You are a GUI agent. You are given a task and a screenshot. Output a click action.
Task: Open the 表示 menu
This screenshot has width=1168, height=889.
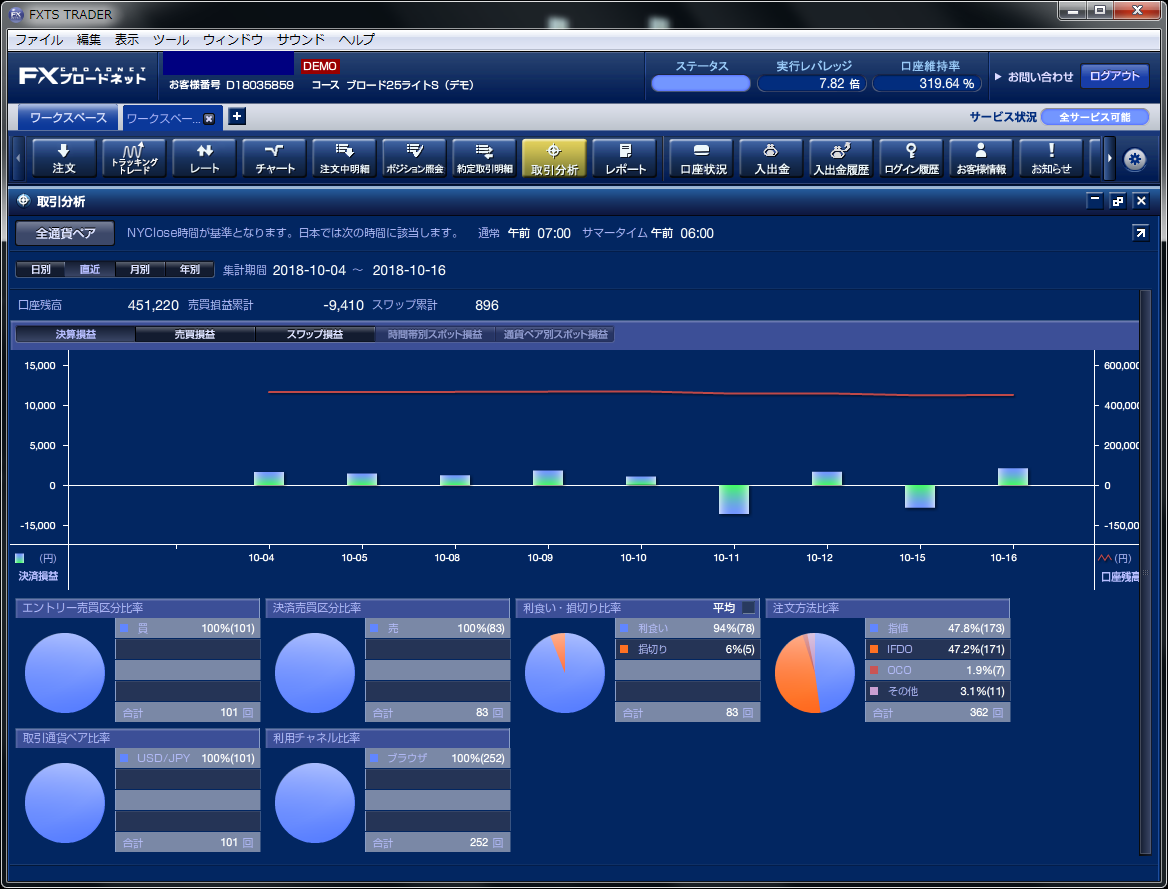tap(127, 39)
